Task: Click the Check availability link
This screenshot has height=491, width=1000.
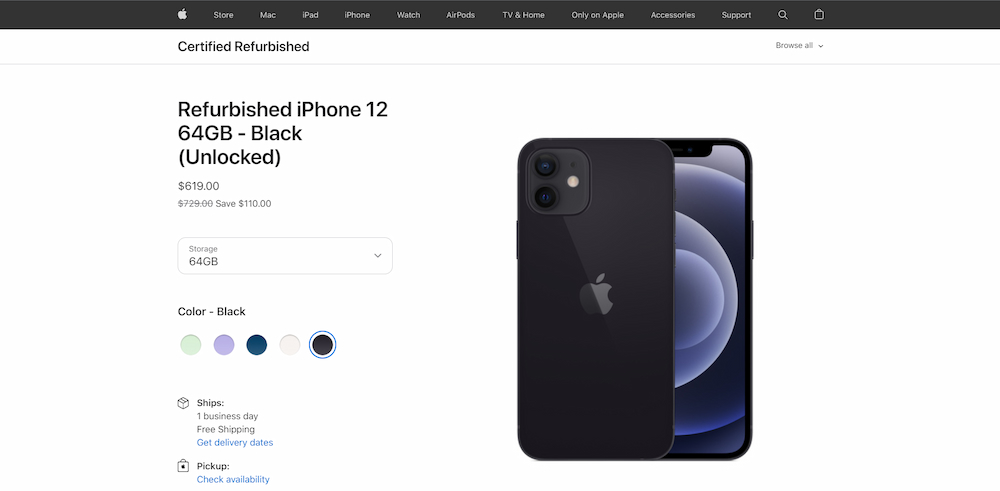Action: point(233,480)
